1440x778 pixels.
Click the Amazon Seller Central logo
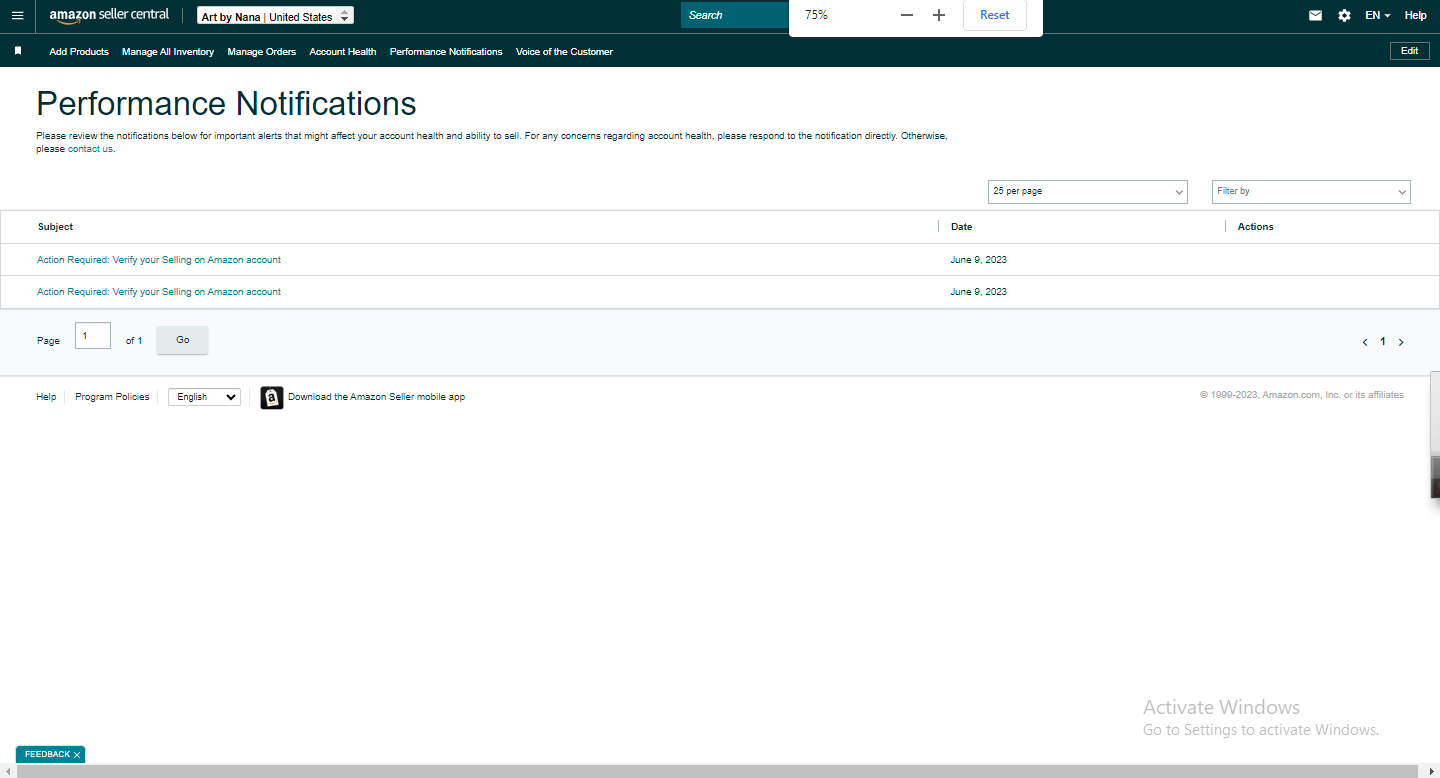pos(109,15)
